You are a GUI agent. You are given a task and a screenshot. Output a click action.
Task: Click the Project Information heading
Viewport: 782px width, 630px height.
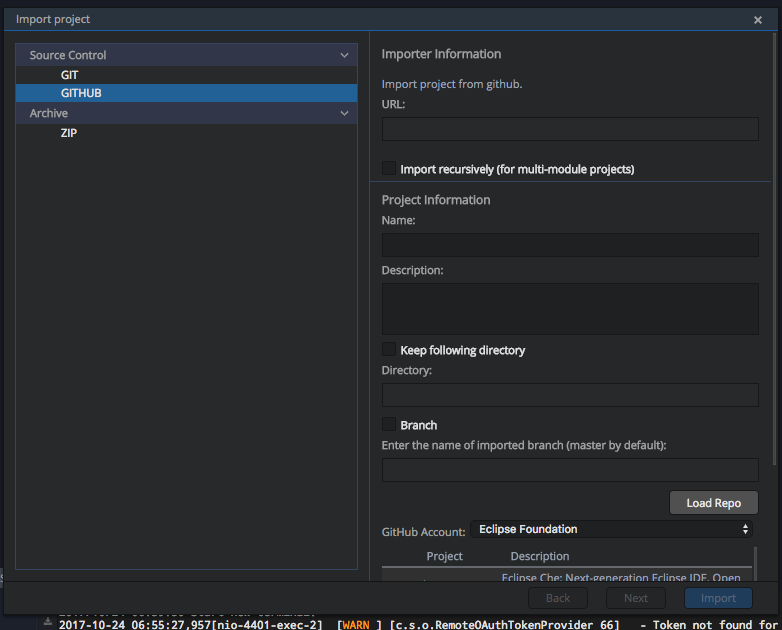(436, 200)
